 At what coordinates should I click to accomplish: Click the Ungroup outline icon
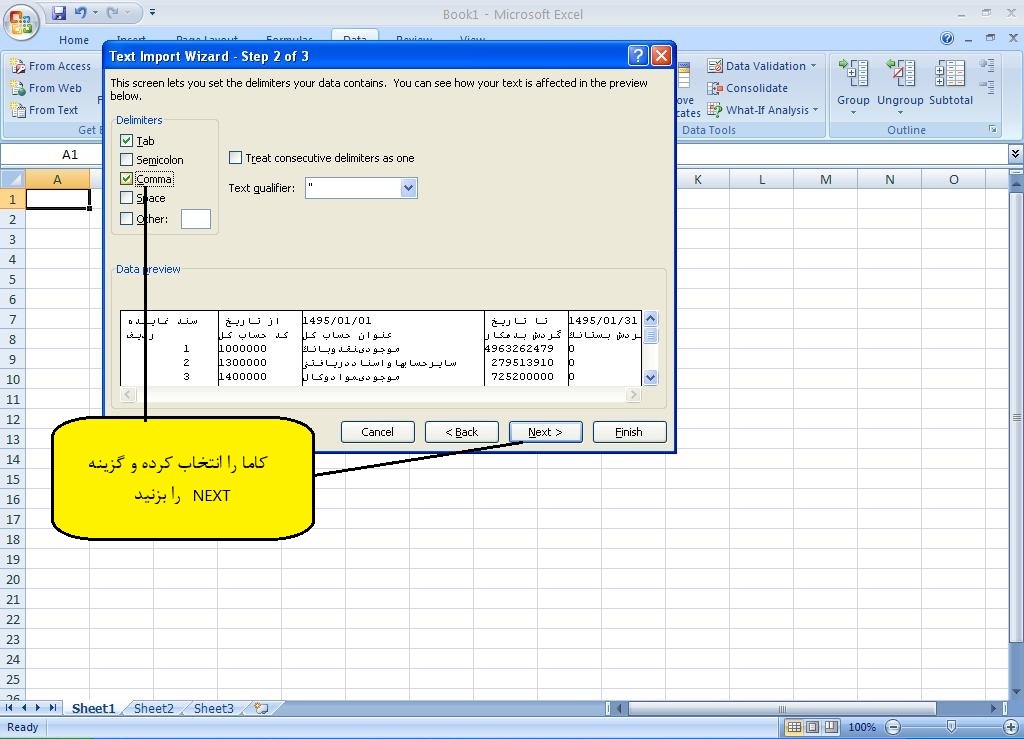pos(900,75)
